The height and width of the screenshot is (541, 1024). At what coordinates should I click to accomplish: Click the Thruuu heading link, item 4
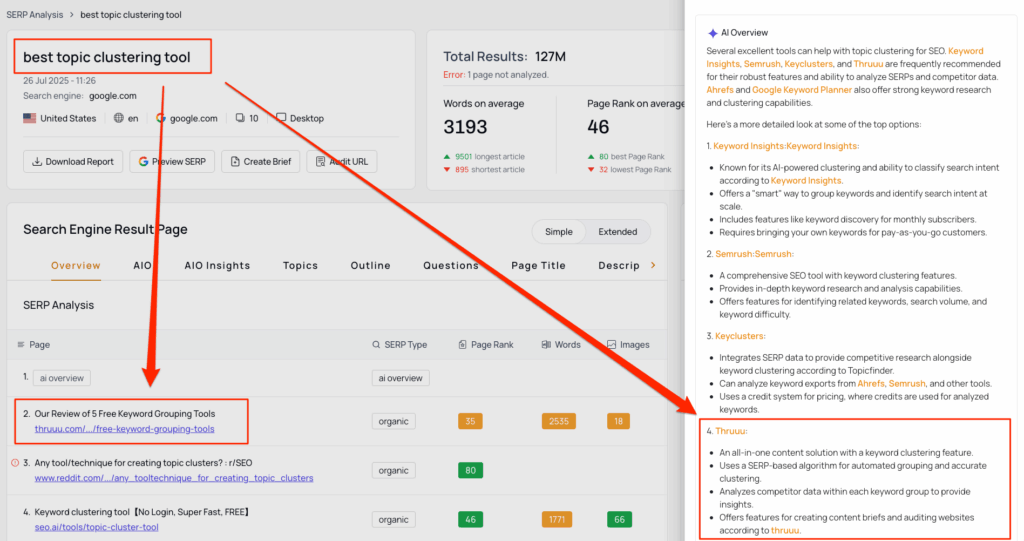[x=731, y=431]
